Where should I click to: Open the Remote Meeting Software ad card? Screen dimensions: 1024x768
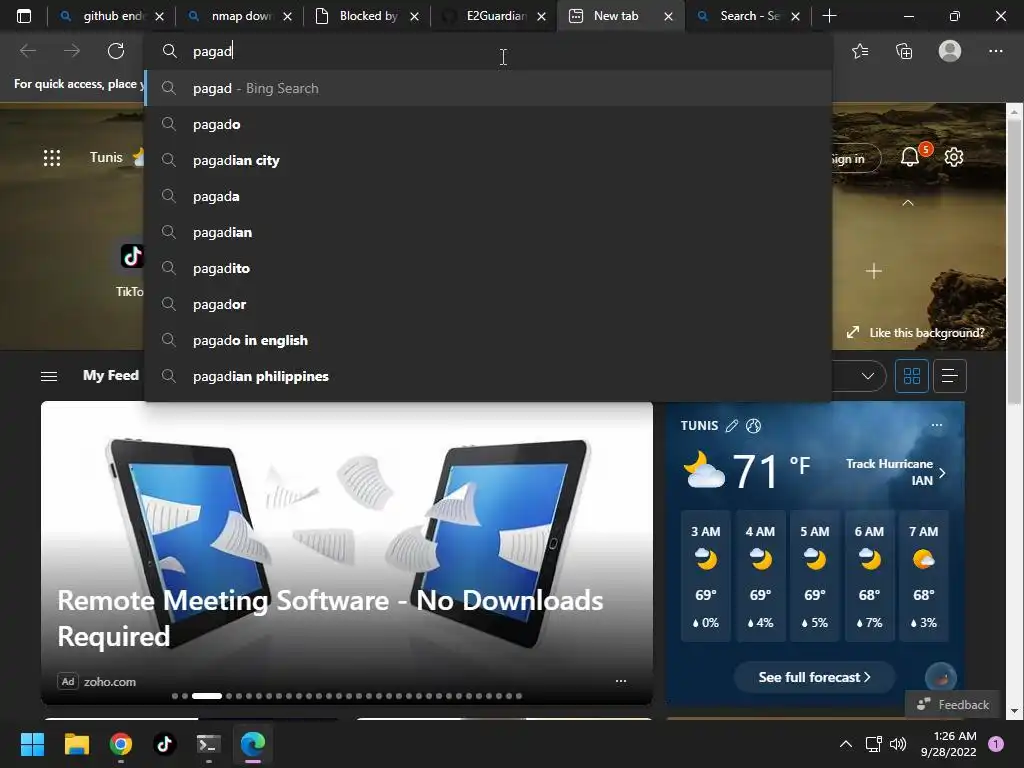click(x=347, y=552)
